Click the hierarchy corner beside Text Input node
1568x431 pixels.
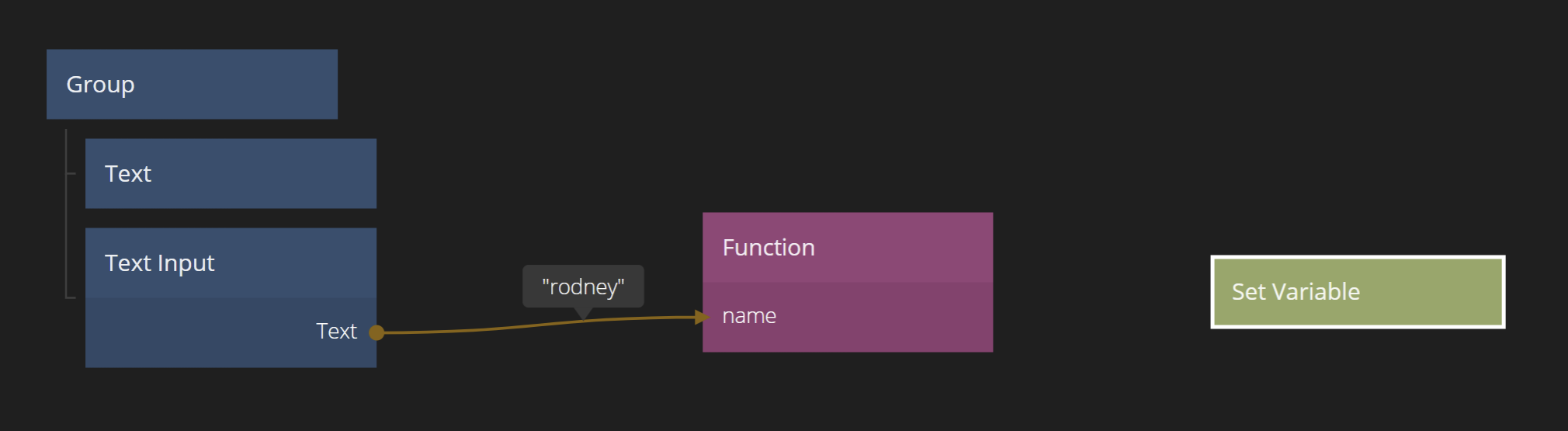[68, 296]
